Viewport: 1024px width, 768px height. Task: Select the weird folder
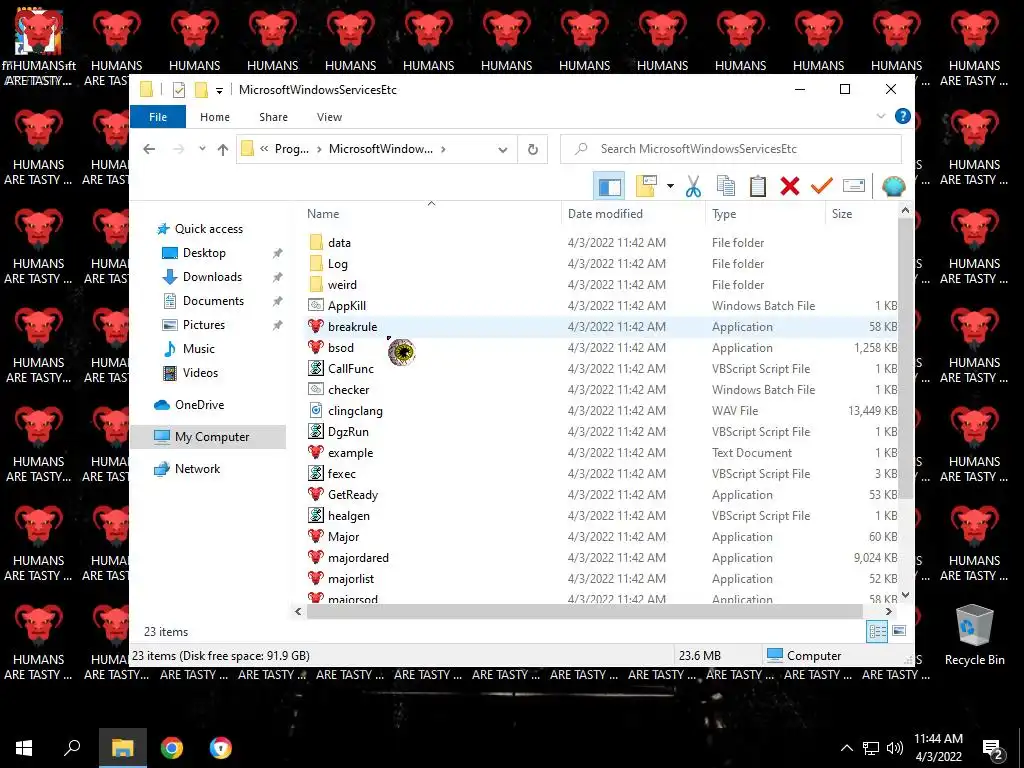click(x=342, y=285)
